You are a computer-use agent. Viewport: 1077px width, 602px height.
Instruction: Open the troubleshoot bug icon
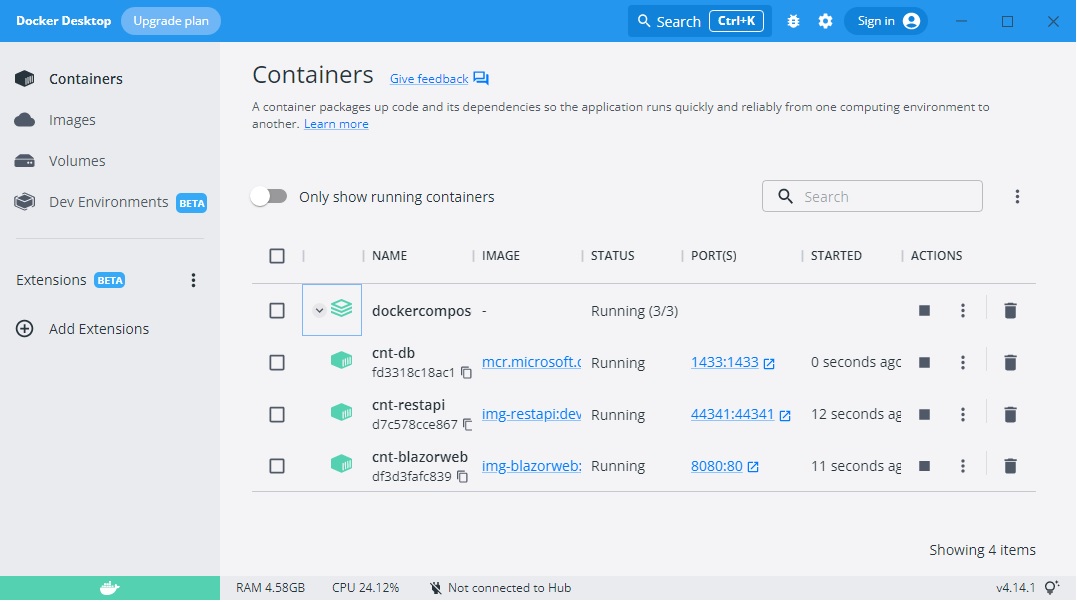point(793,21)
